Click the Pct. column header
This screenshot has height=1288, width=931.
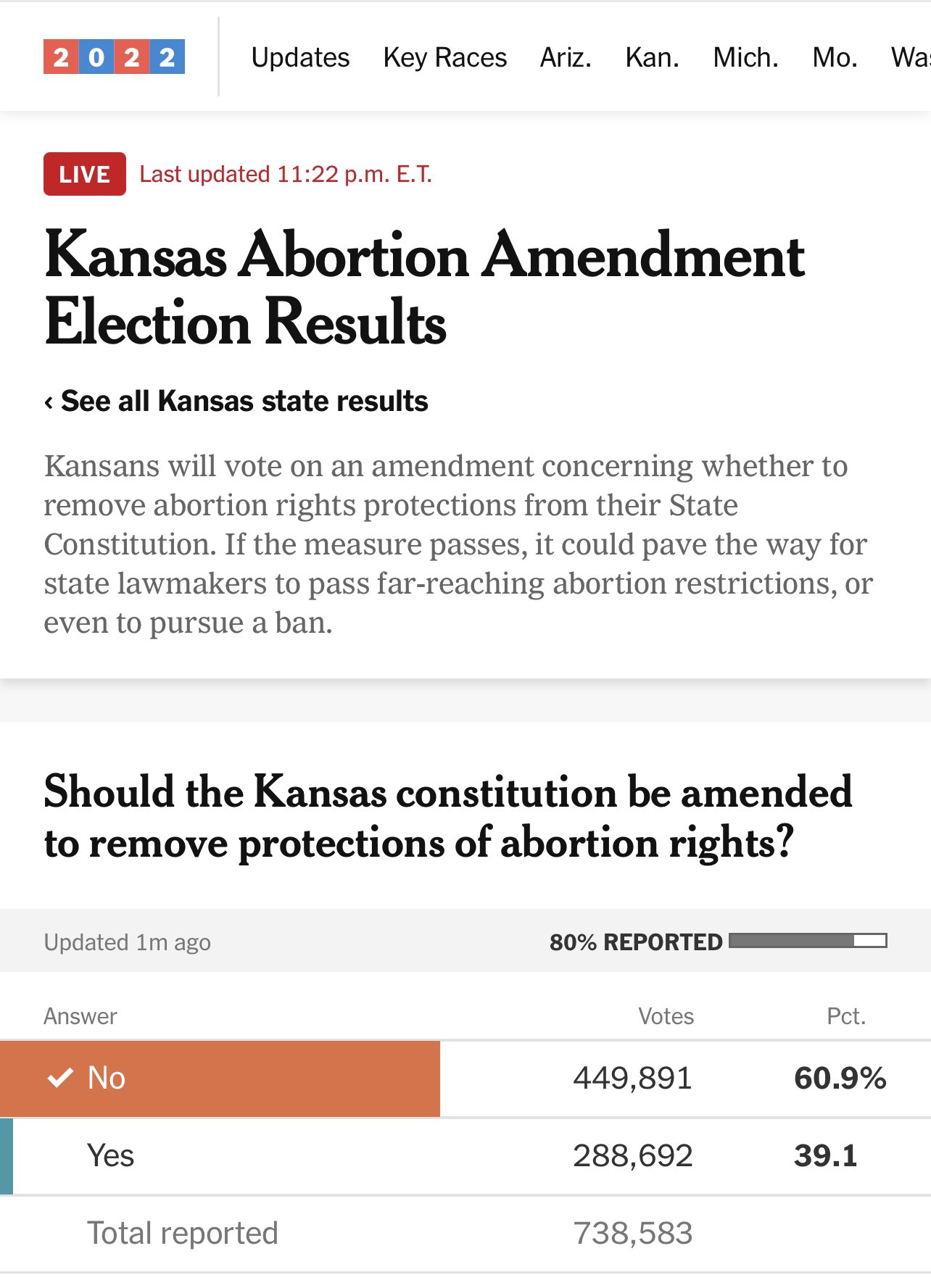pos(845,1016)
